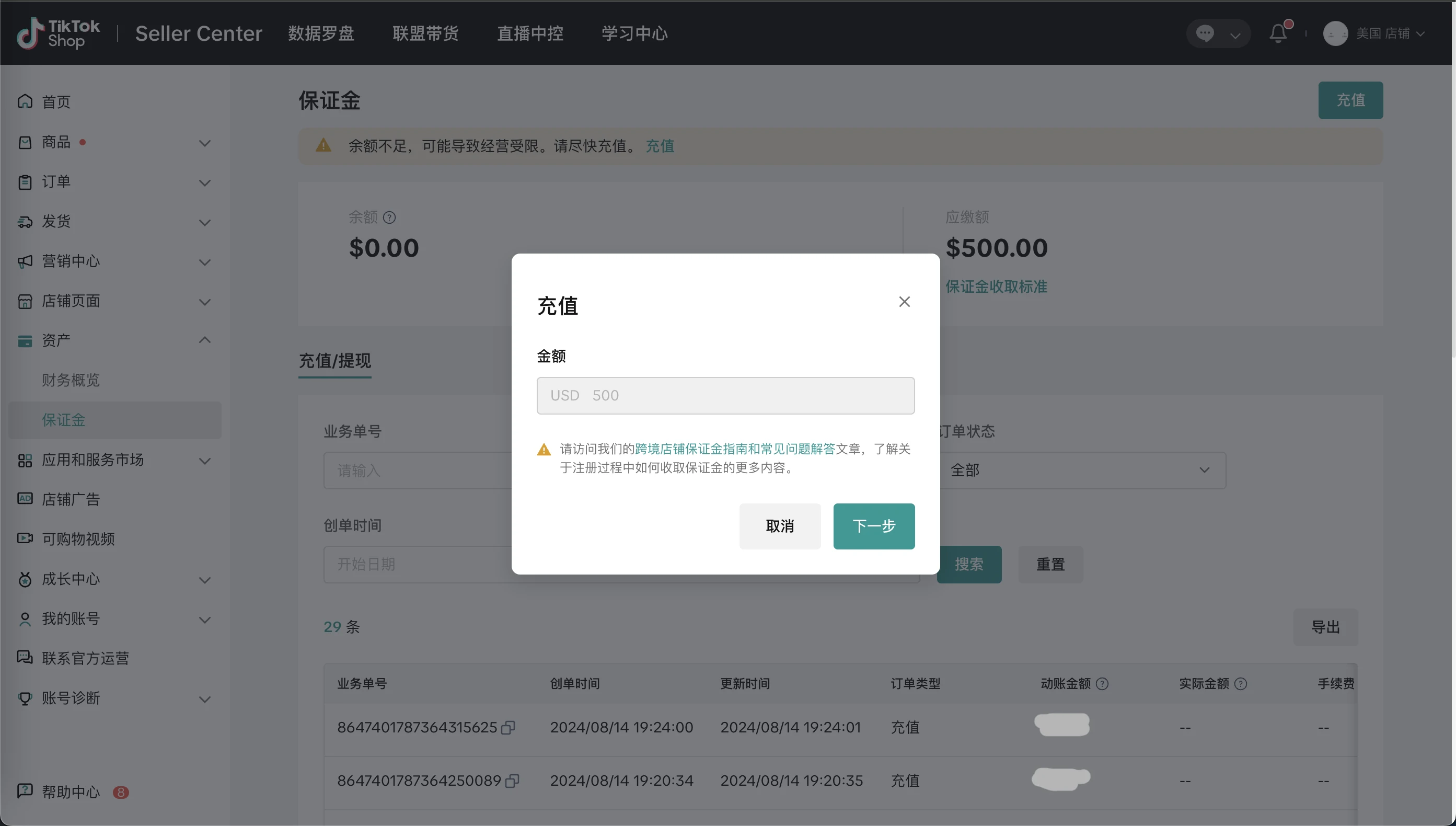Open the 保证金收取标准 link
The height and width of the screenshot is (826, 1456).
[996, 286]
